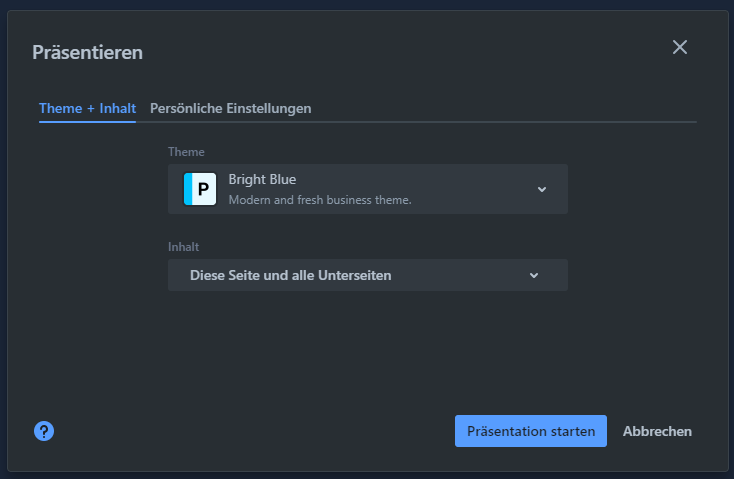This screenshot has height=479, width=734.
Task: Click the Modern and fresh business theme description
Action: click(x=320, y=200)
